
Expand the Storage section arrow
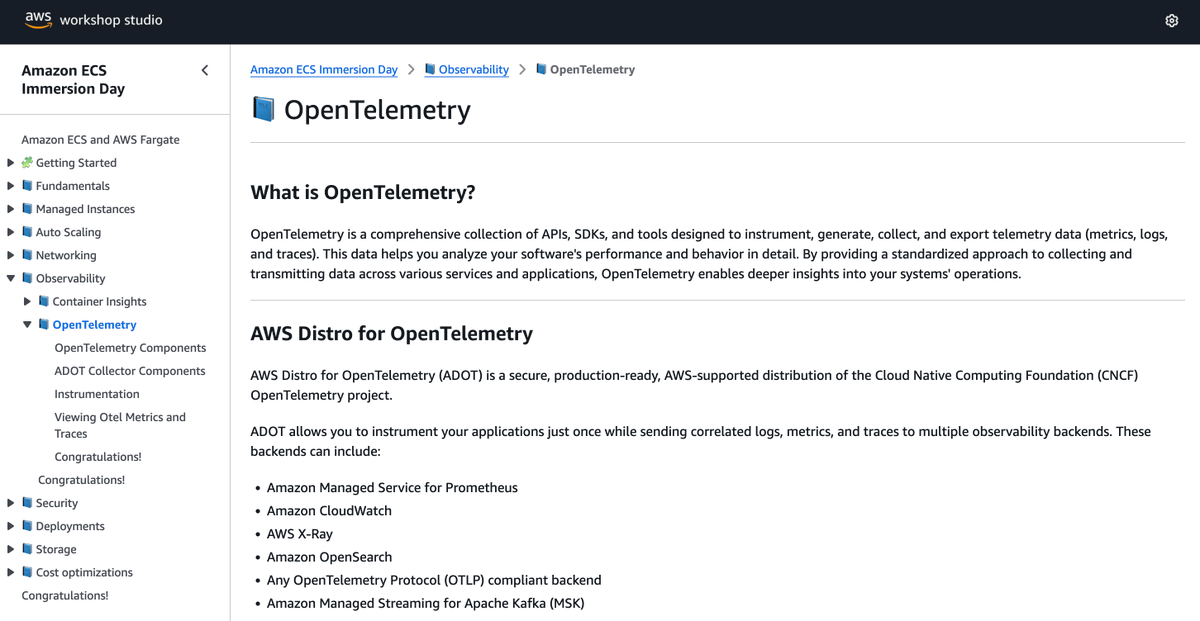tap(11, 548)
